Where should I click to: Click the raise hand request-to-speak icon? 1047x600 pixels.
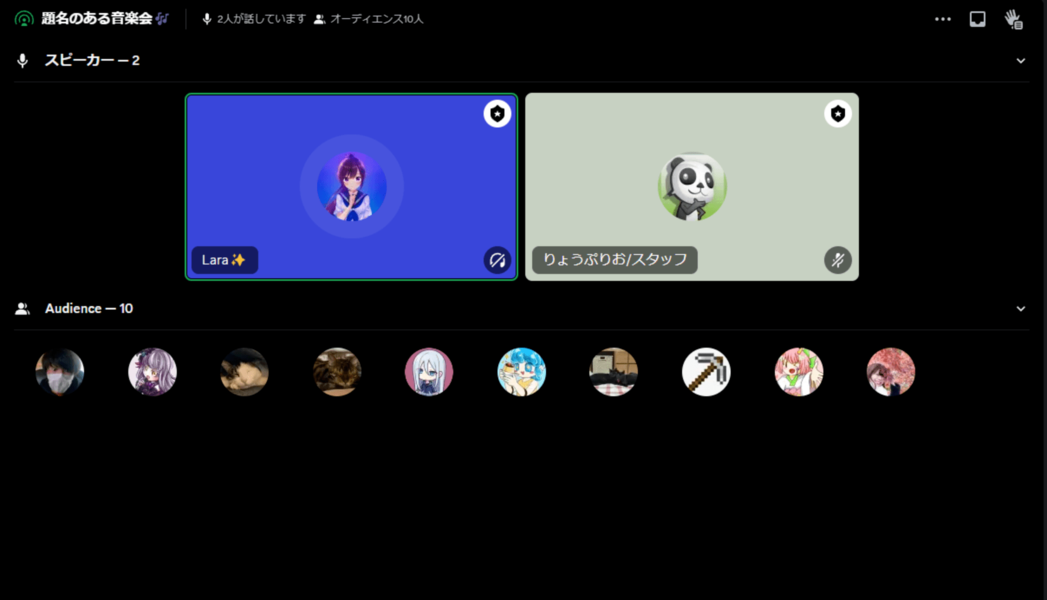(x=1012, y=19)
